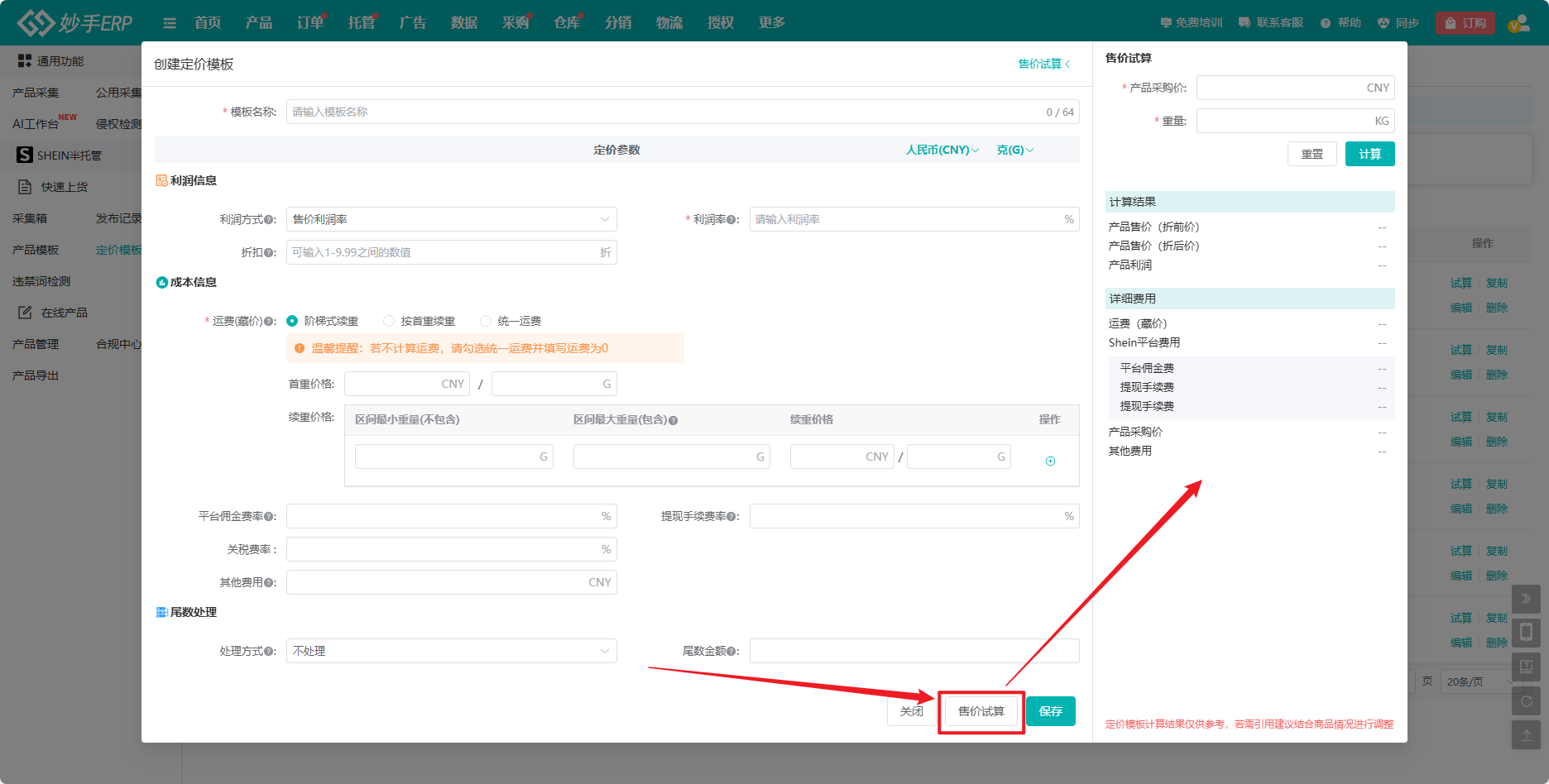Image resolution: width=1549 pixels, height=784 pixels.
Task: Open 在线产品 in sidebar
Action: pyautogui.click(x=65, y=313)
